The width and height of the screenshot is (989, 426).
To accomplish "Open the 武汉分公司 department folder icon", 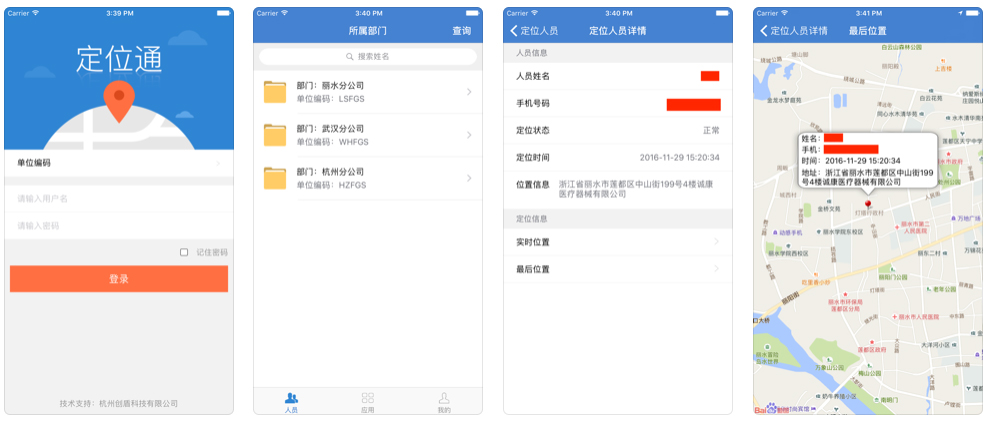I will (275, 135).
